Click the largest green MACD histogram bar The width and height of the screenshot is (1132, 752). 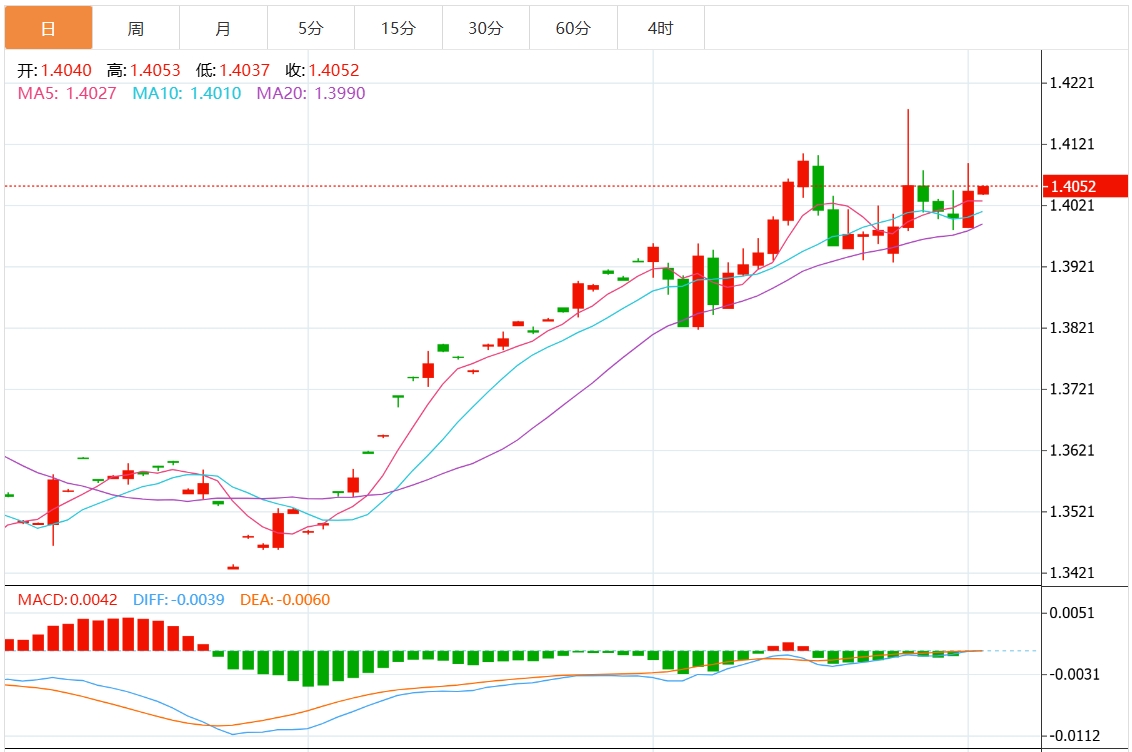tap(308, 668)
